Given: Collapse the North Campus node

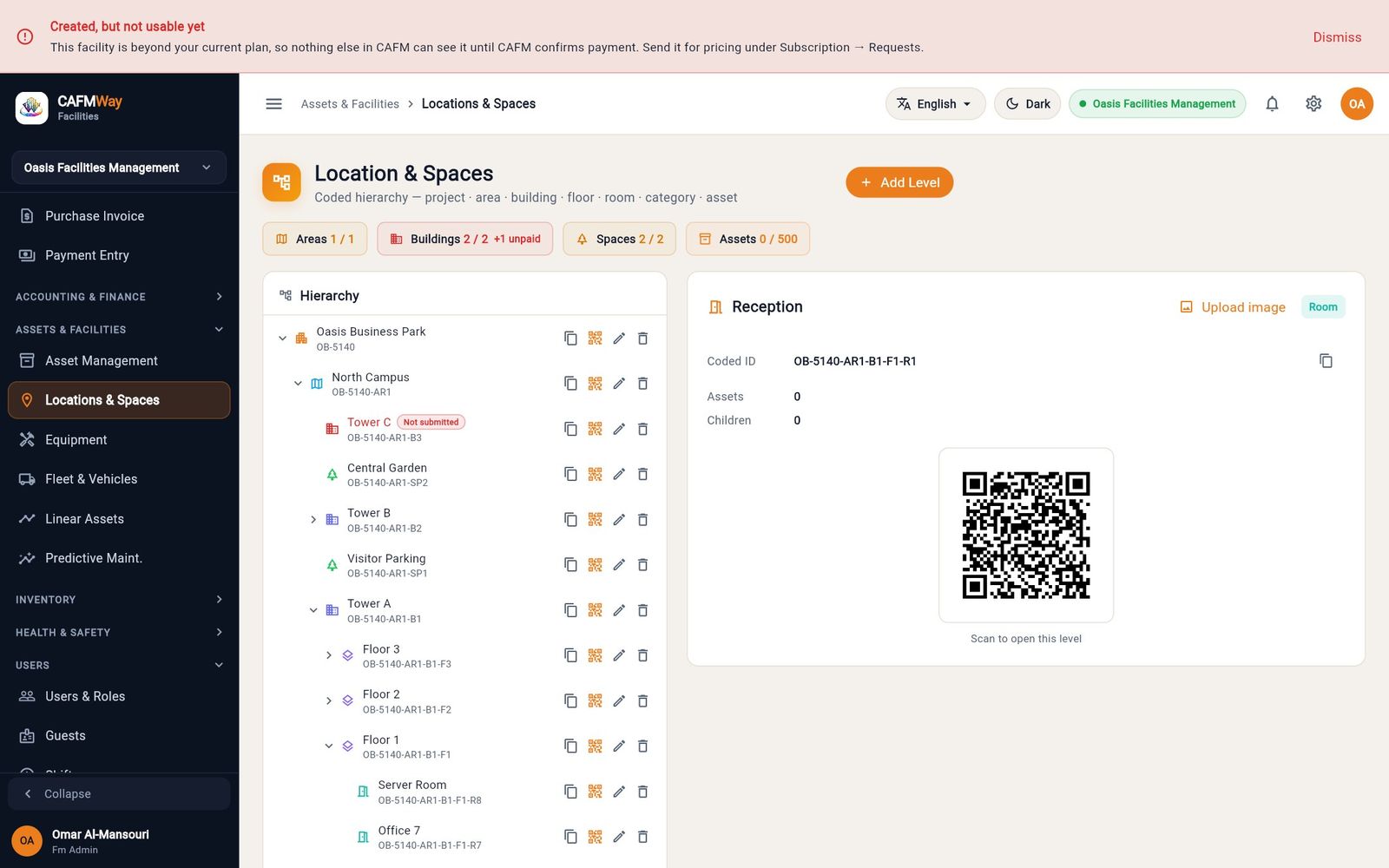Looking at the screenshot, I should tap(298, 384).
